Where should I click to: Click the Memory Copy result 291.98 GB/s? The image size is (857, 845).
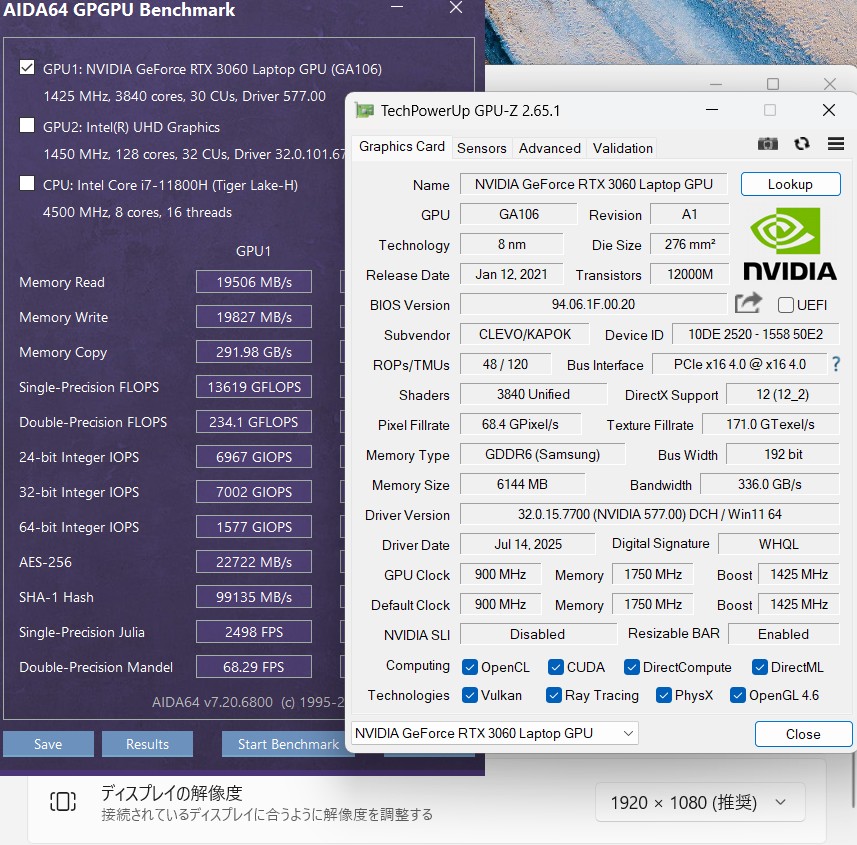tap(254, 352)
